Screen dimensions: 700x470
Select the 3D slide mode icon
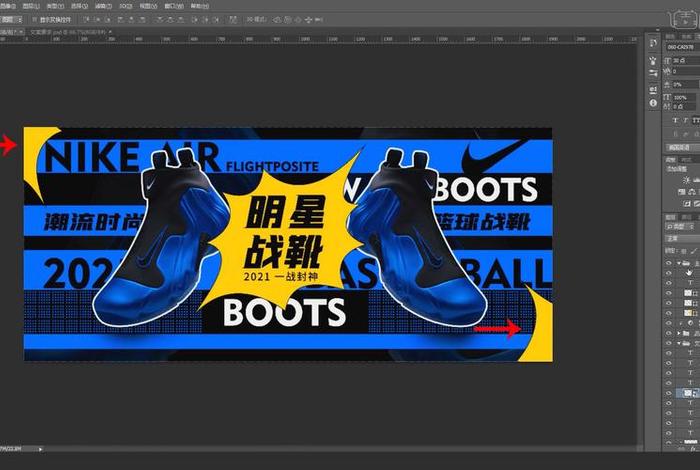pos(308,20)
